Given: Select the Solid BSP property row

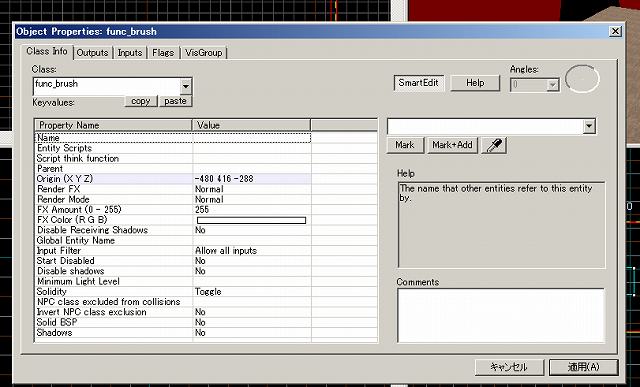Looking at the screenshot, I should coord(173,322).
